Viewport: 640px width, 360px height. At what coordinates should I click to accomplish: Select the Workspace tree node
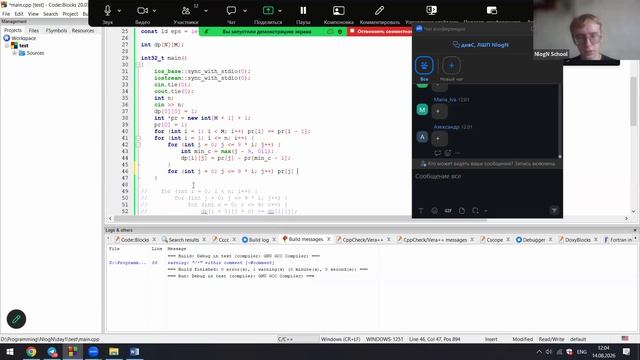[x=24, y=38]
